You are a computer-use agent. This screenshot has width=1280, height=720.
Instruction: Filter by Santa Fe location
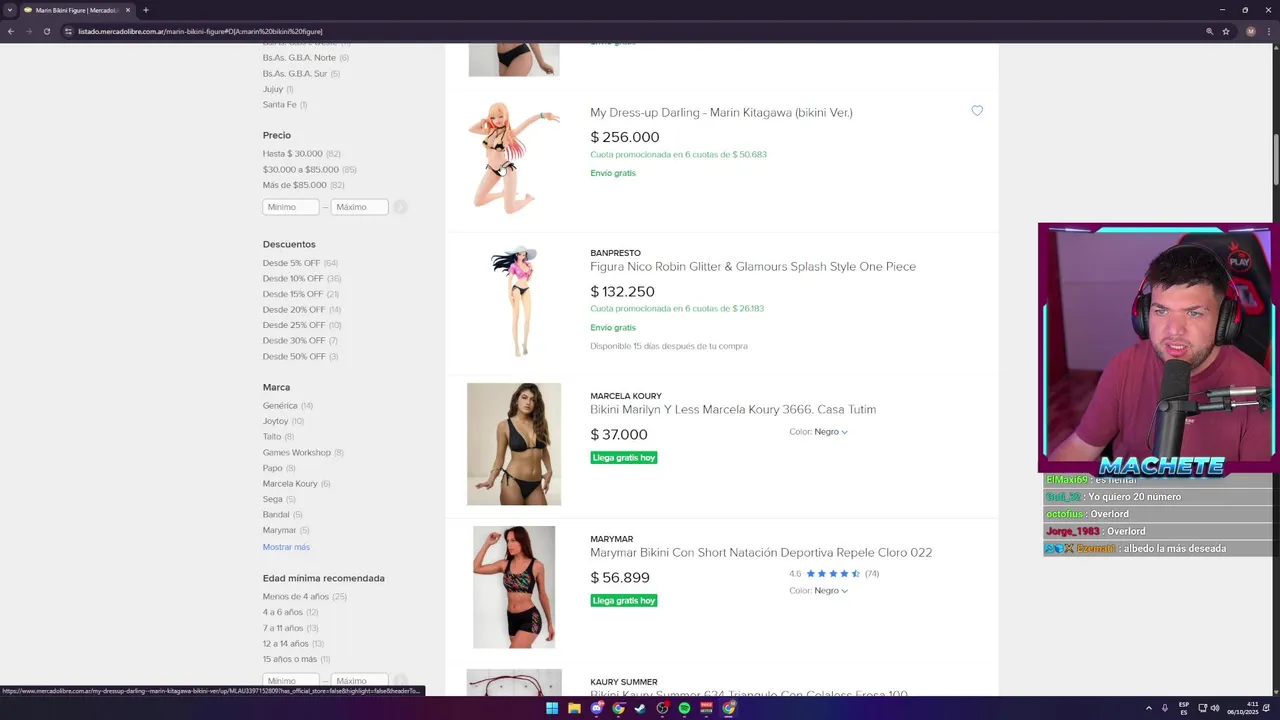coord(280,105)
